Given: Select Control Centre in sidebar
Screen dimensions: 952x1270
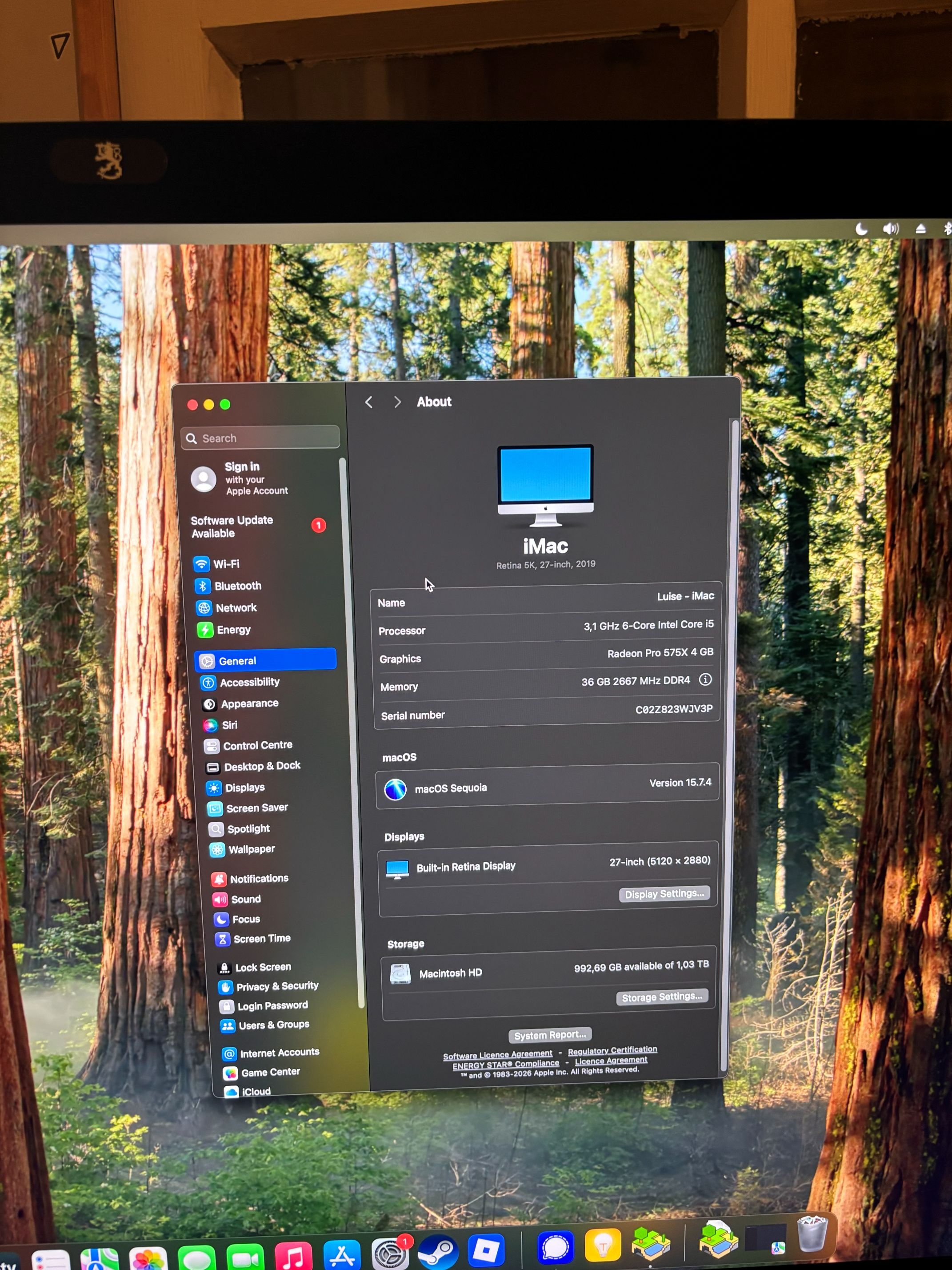Looking at the screenshot, I should (257, 745).
